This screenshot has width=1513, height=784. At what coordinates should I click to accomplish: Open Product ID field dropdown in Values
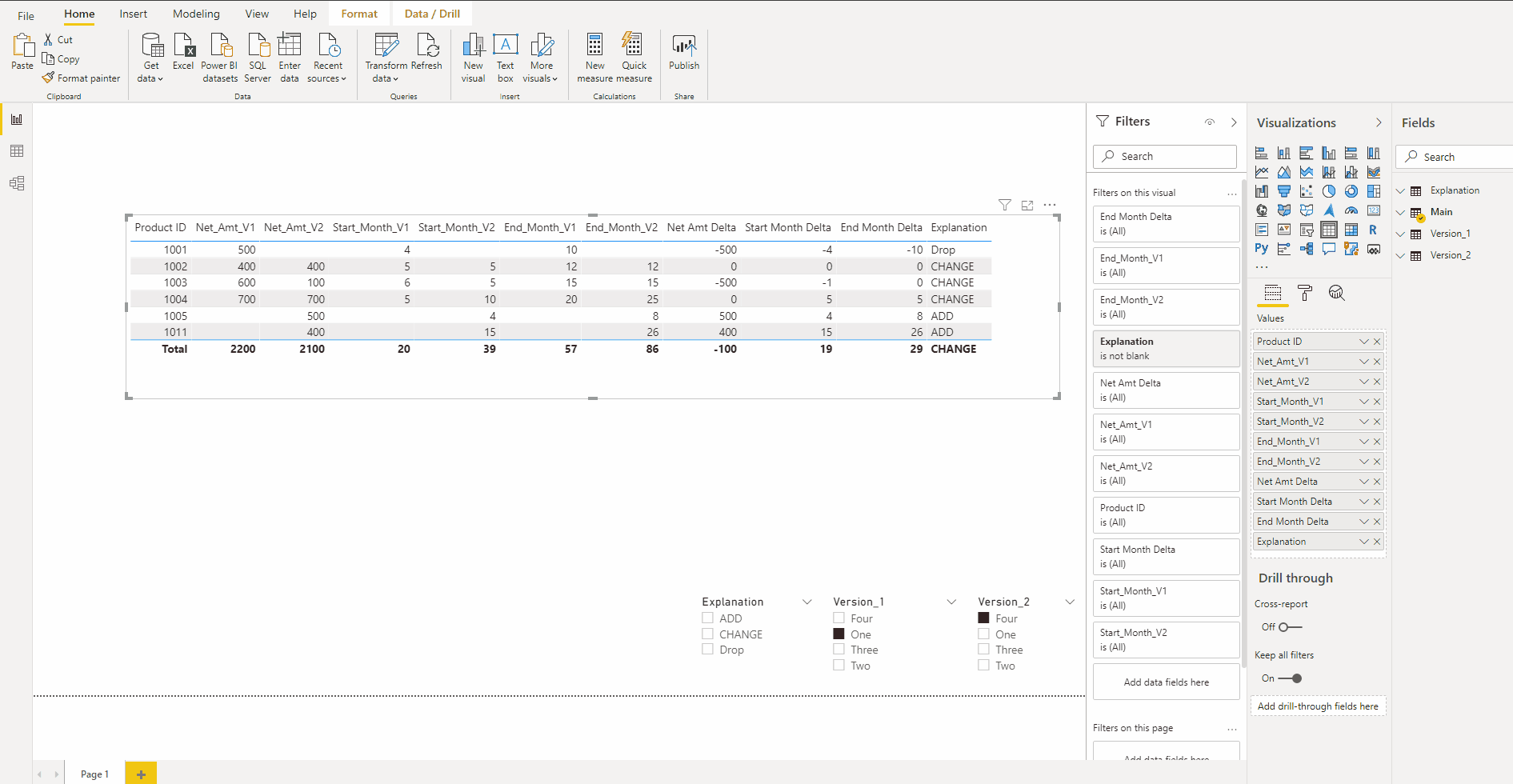tap(1363, 342)
